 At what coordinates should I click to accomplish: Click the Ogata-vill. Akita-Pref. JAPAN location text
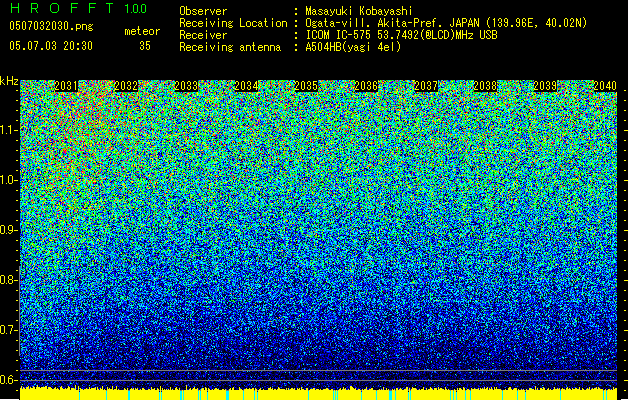coord(446,23)
